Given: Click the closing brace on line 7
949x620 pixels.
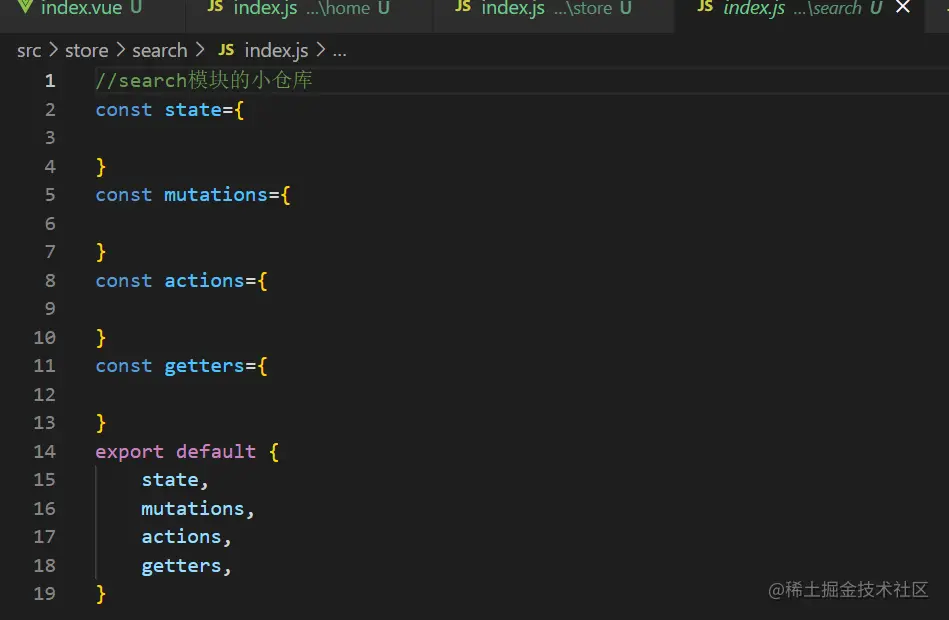Looking at the screenshot, I should coord(101,252).
